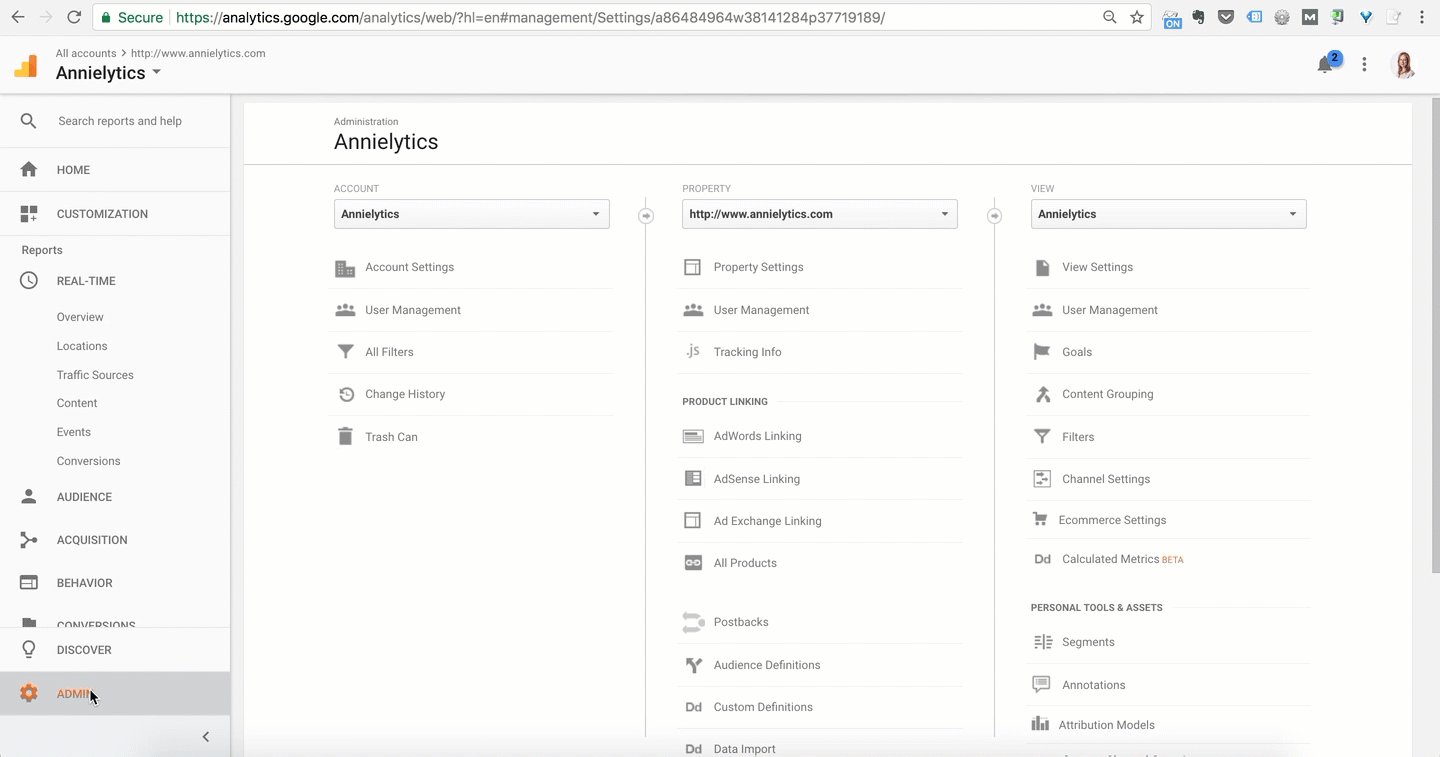Click the Tracking Info .js icon
Screen dimensions: 1440x757
pos(692,352)
